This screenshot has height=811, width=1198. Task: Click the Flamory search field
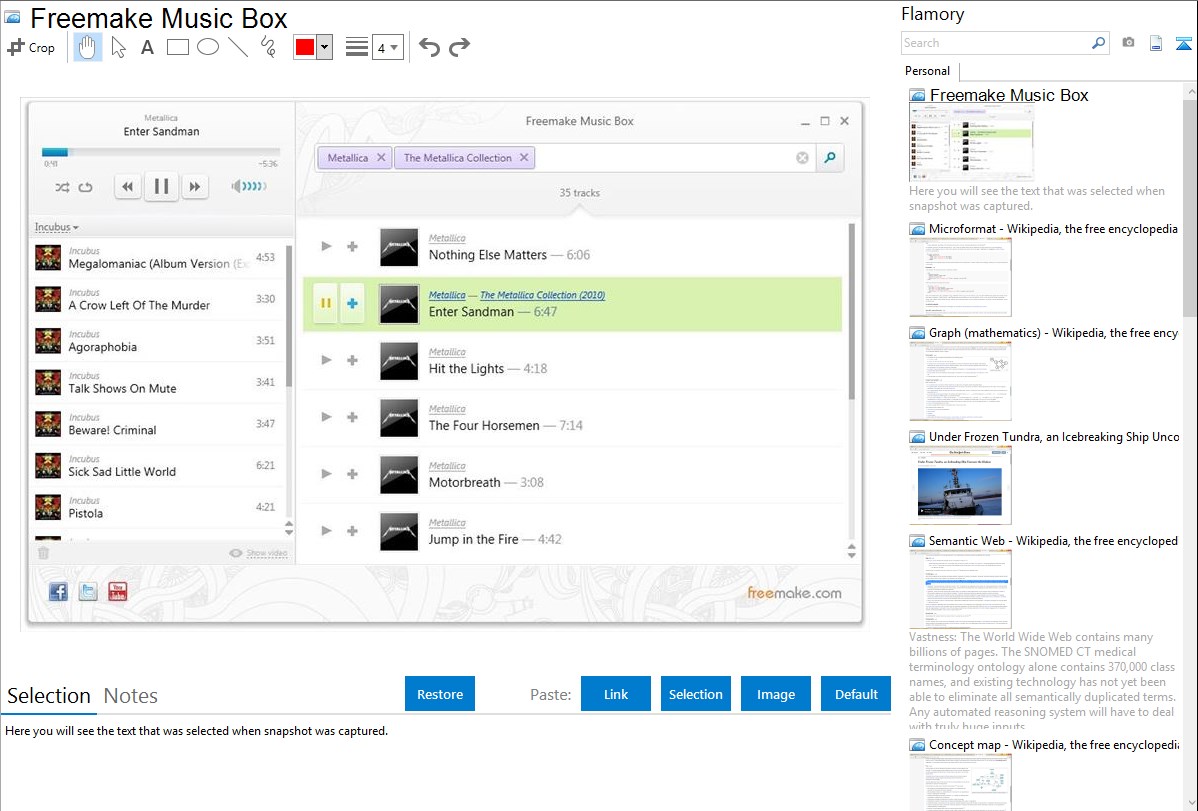pyautogui.click(x=996, y=43)
